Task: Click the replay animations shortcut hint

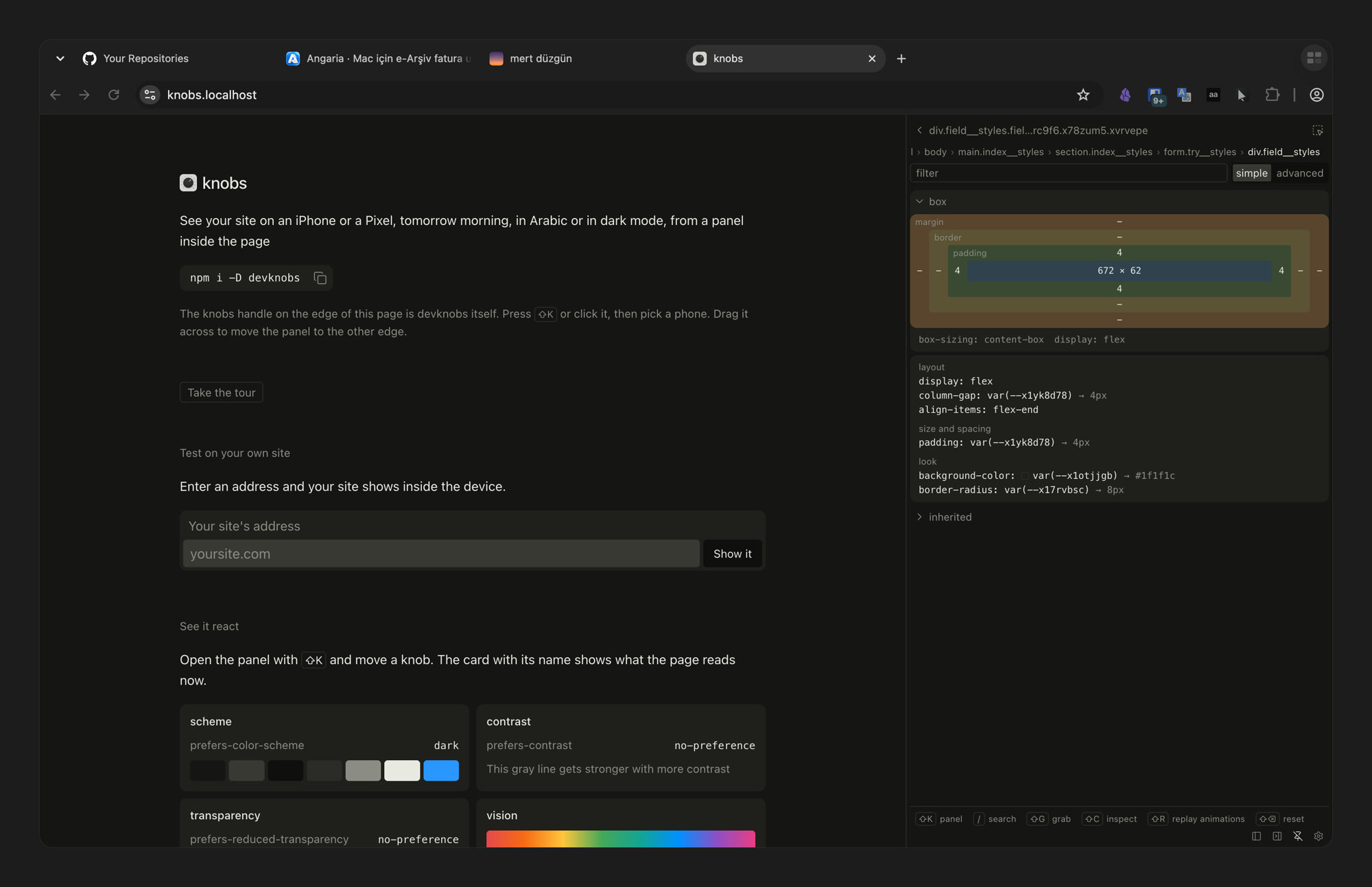Action: [x=1196, y=819]
